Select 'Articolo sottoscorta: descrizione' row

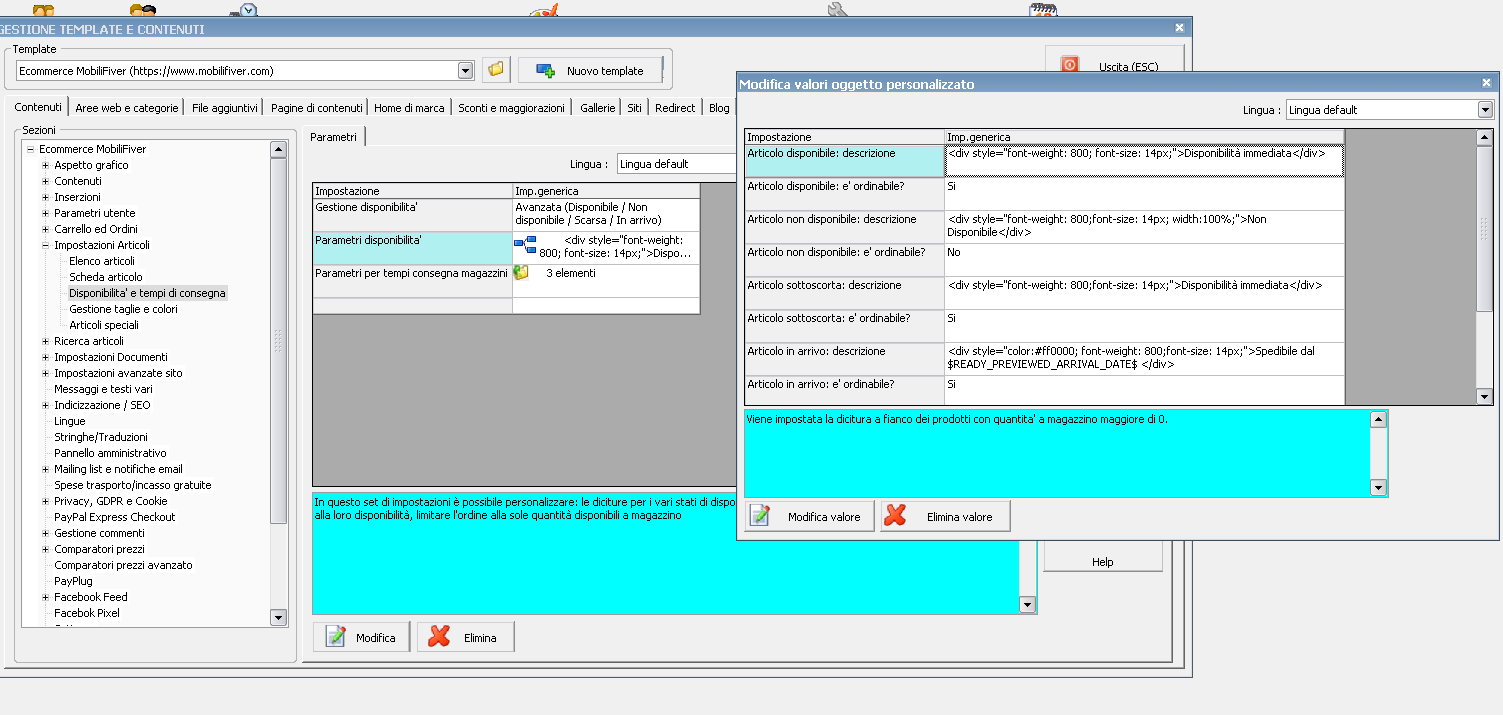point(1044,292)
